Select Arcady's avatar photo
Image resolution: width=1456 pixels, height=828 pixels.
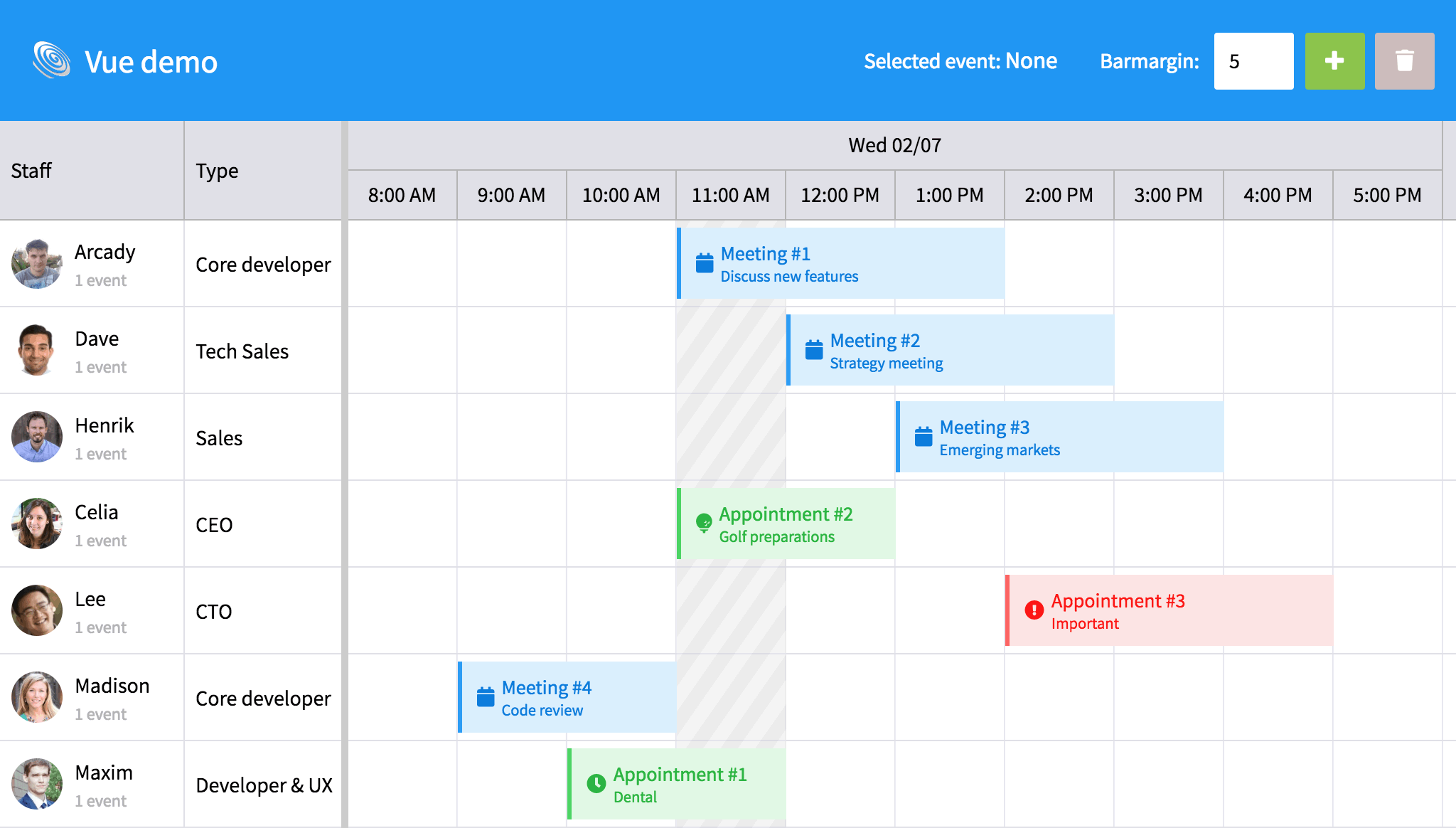[36, 264]
